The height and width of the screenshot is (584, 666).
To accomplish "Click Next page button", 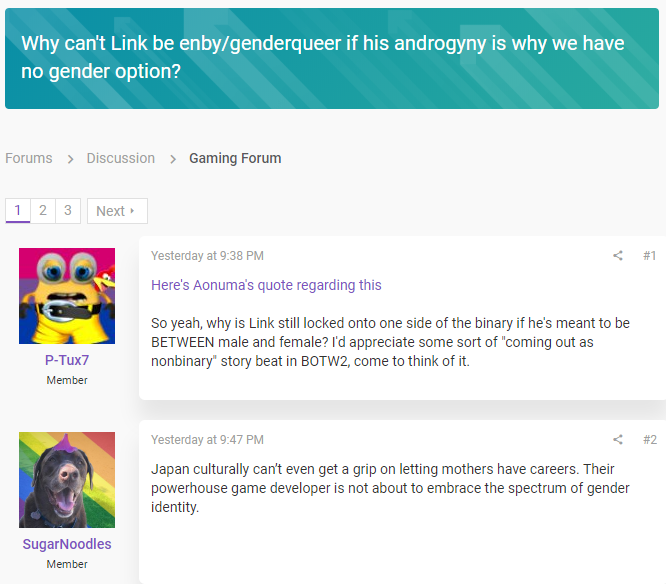I will point(117,211).
